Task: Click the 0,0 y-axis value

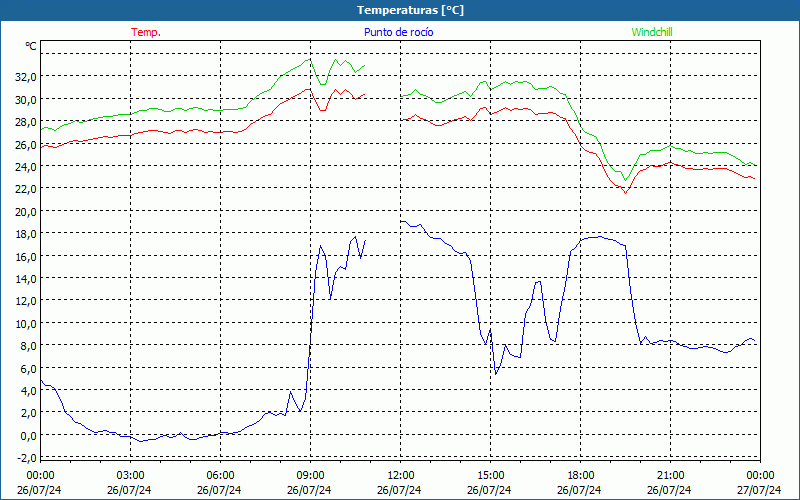Action: [29, 436]
